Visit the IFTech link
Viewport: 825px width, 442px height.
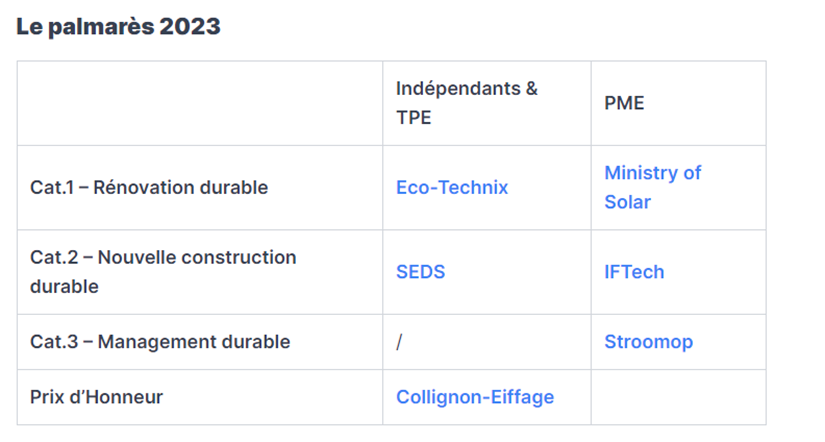point(634,272)
